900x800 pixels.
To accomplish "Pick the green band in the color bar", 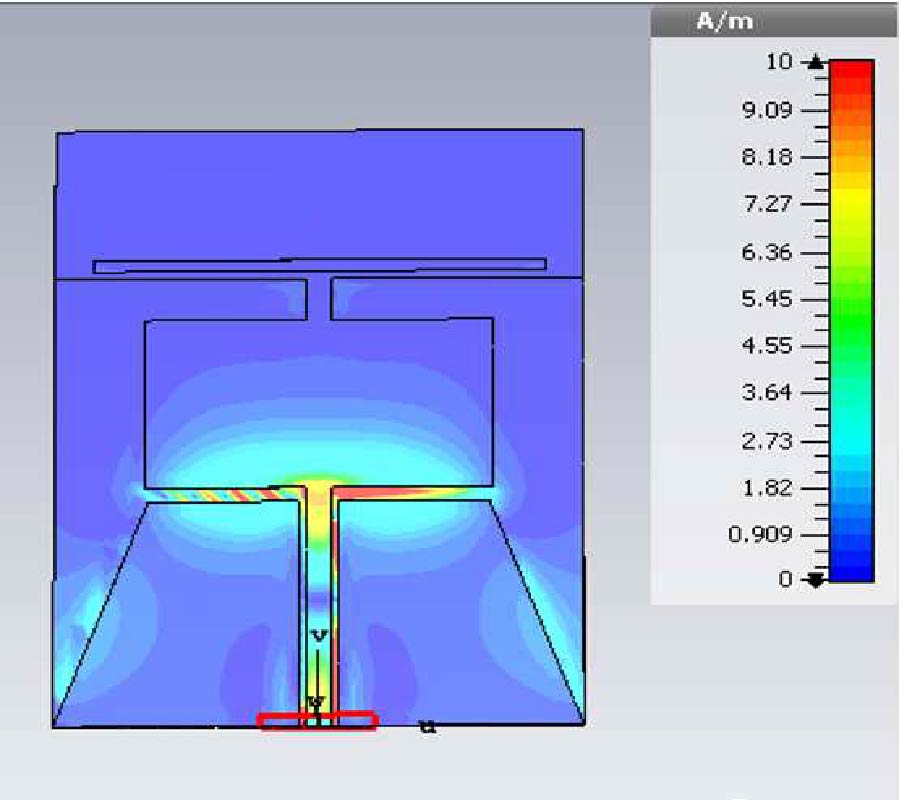I will point(852,300).
